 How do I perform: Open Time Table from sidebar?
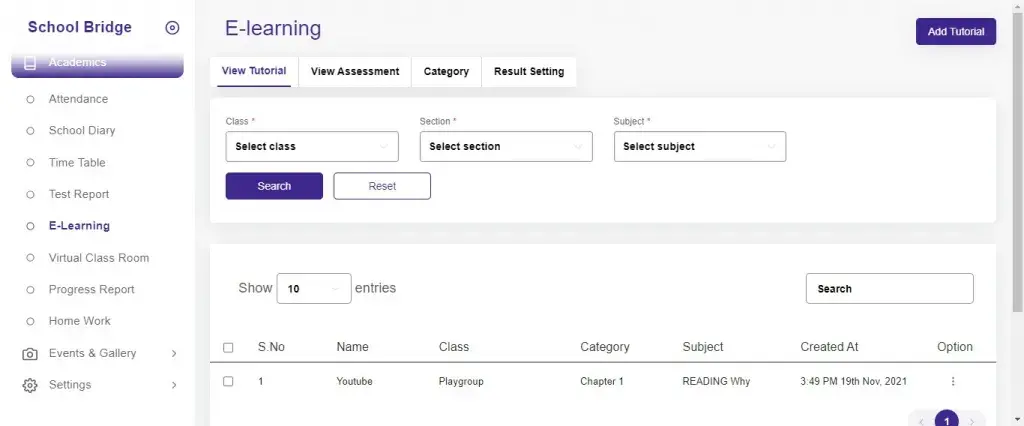pos(77,163)
